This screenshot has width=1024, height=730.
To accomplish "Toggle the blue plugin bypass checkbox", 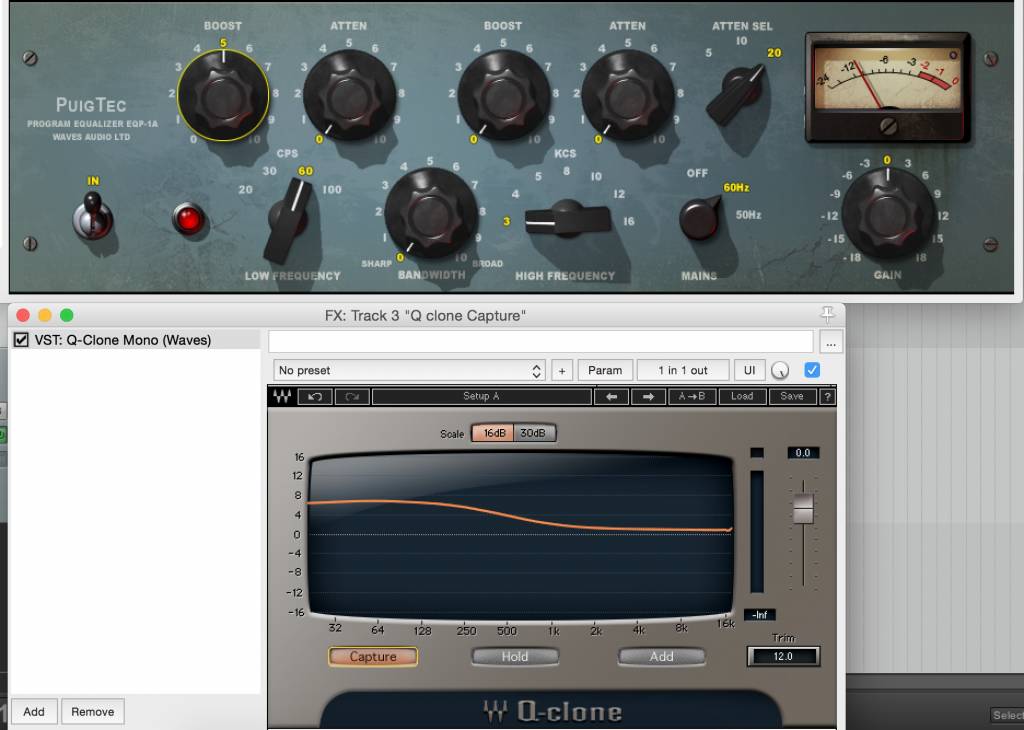I will 812,370.
